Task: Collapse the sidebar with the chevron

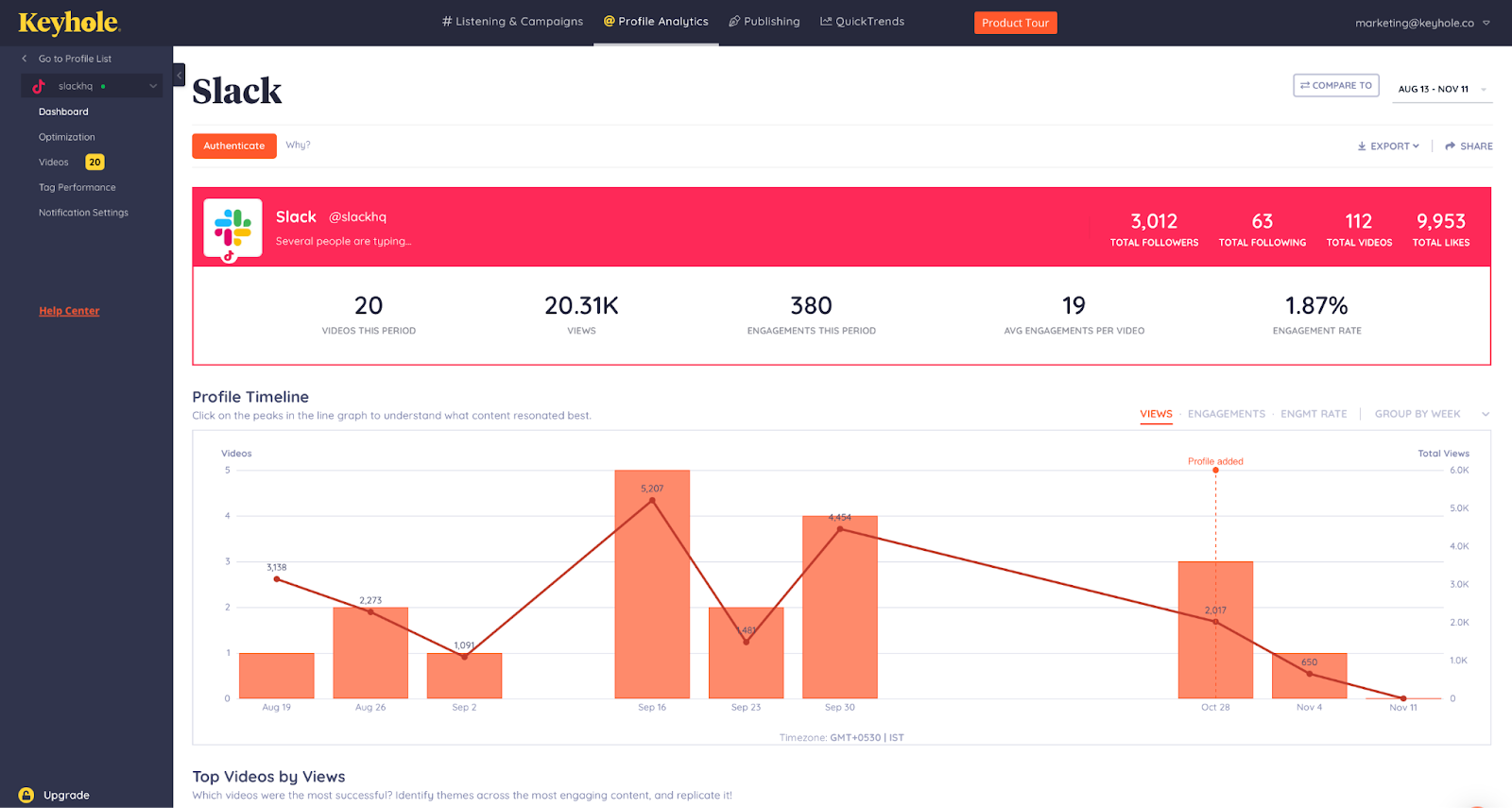Action: tap(179, 75)
